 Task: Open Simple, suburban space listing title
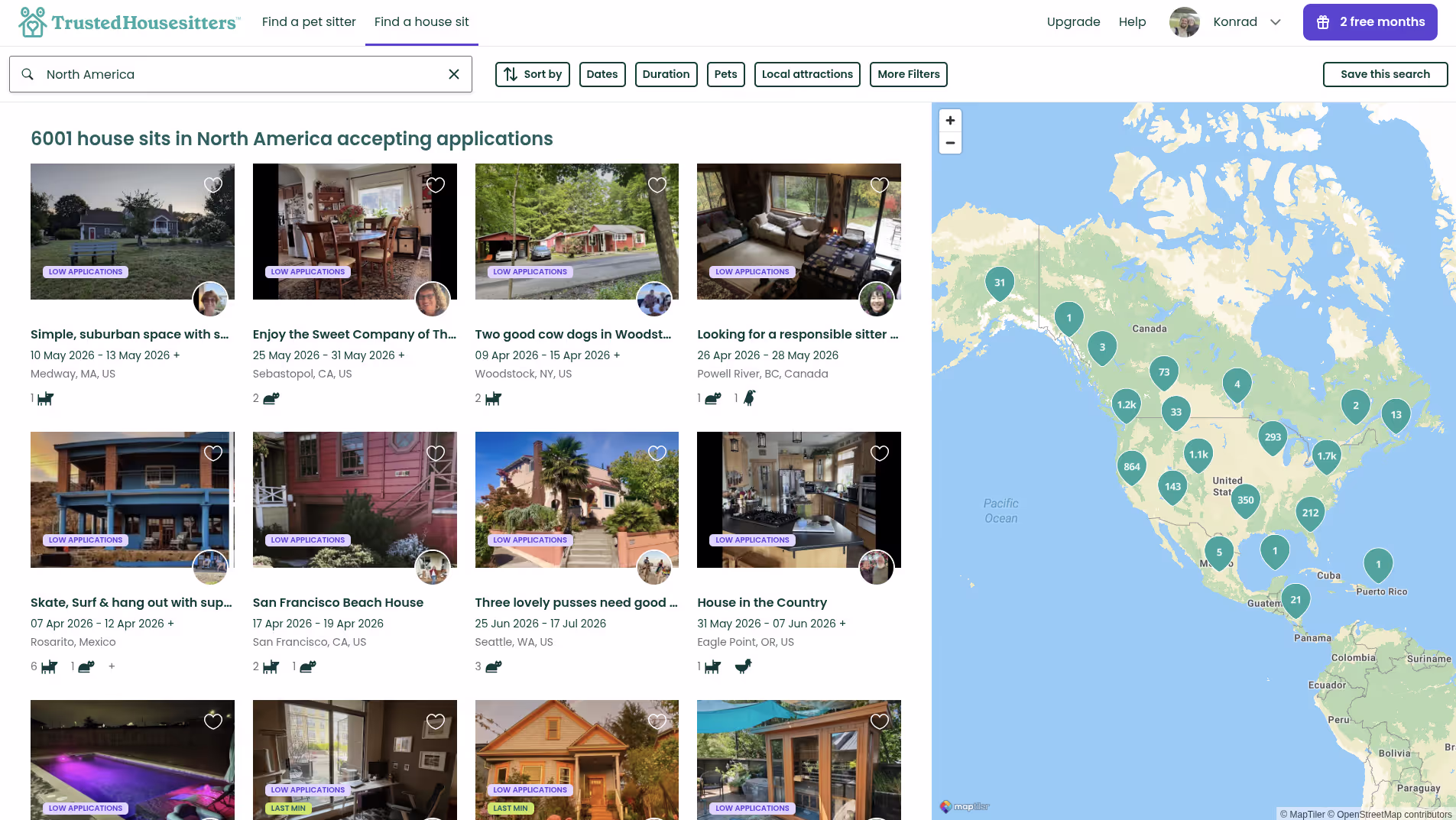pos(130,335)
